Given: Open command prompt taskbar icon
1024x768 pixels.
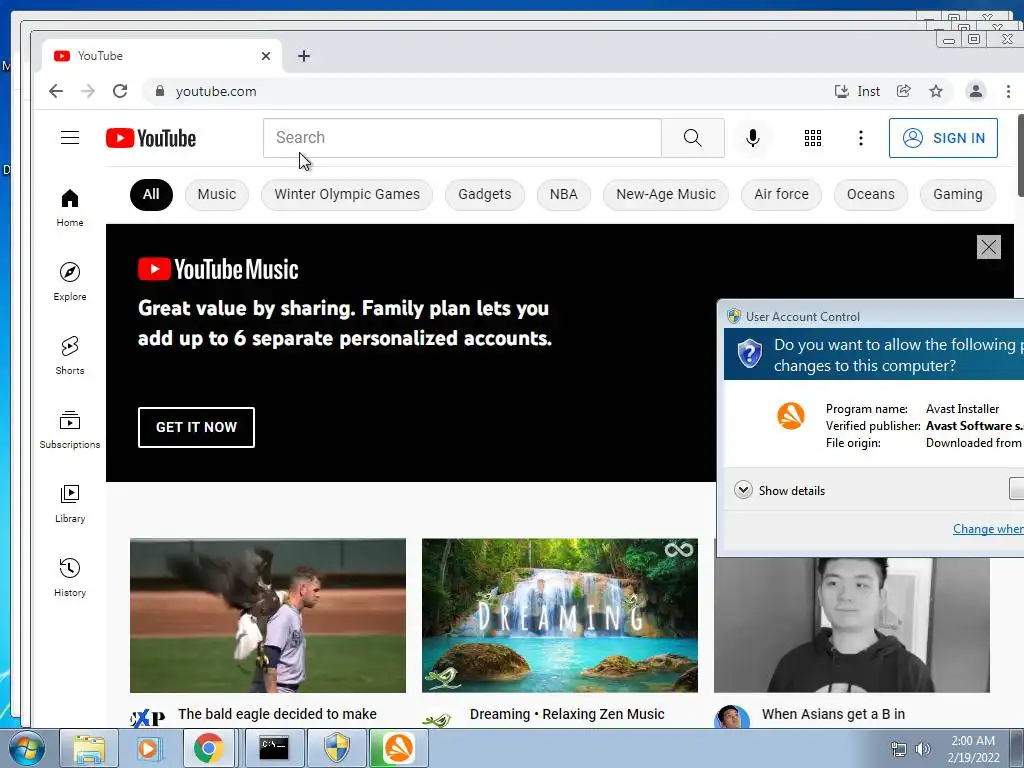Looking at the screenshot, I should (274, 748).
